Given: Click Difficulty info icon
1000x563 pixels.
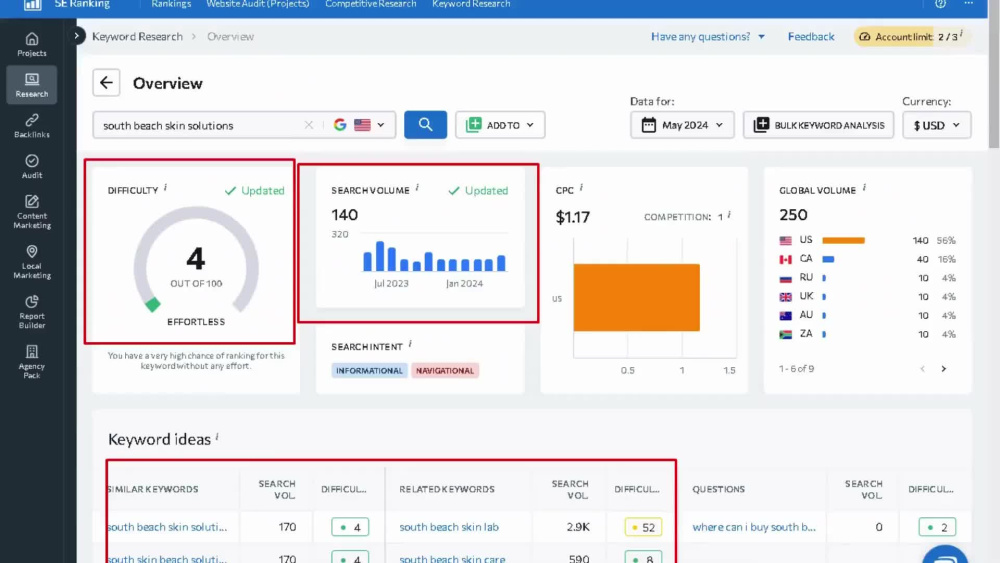Looking at the screenshot, I should click(x=166, y=187).
